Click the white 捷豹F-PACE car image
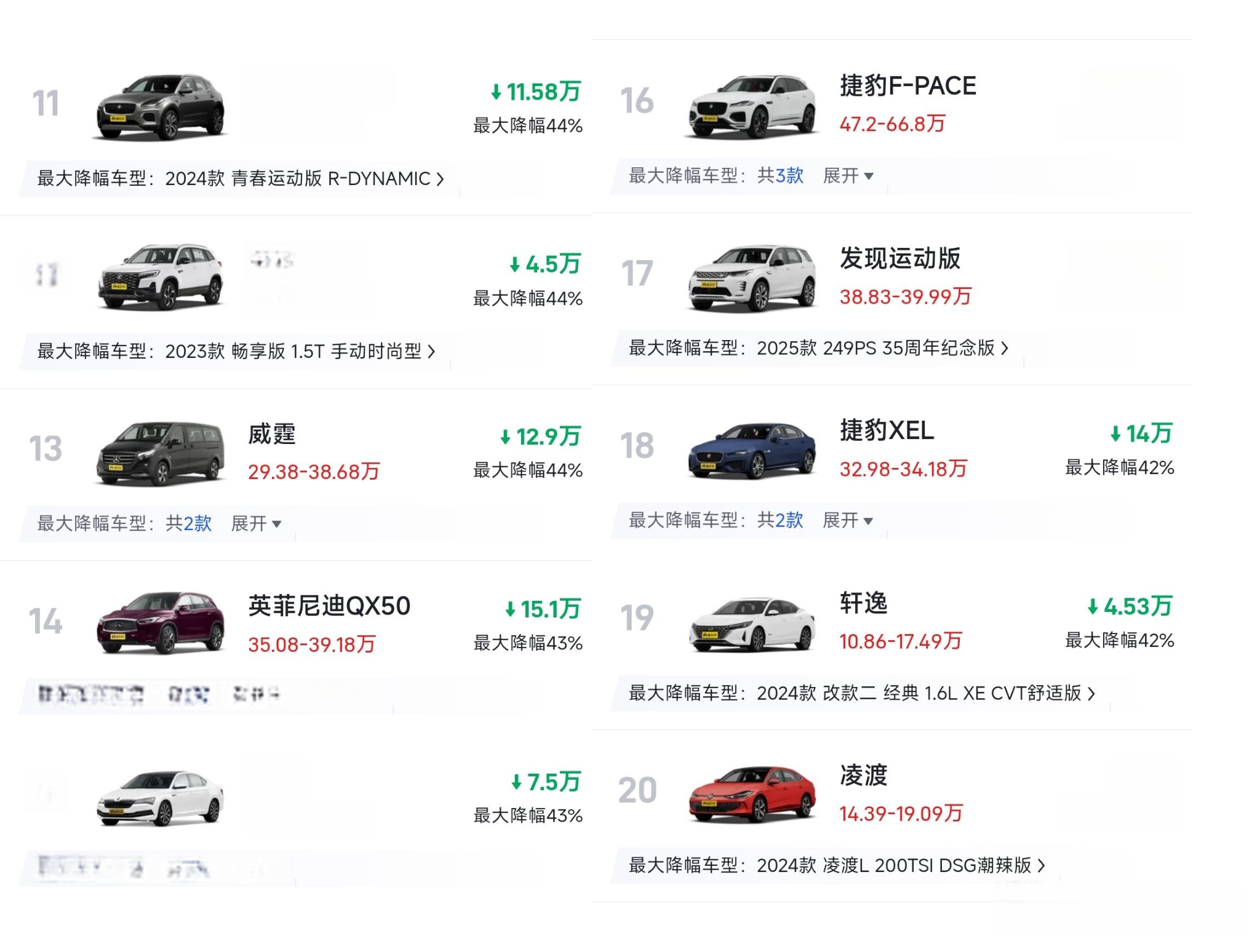Image resolution: width=1260 pixels, height=952 pixels. 752,106
